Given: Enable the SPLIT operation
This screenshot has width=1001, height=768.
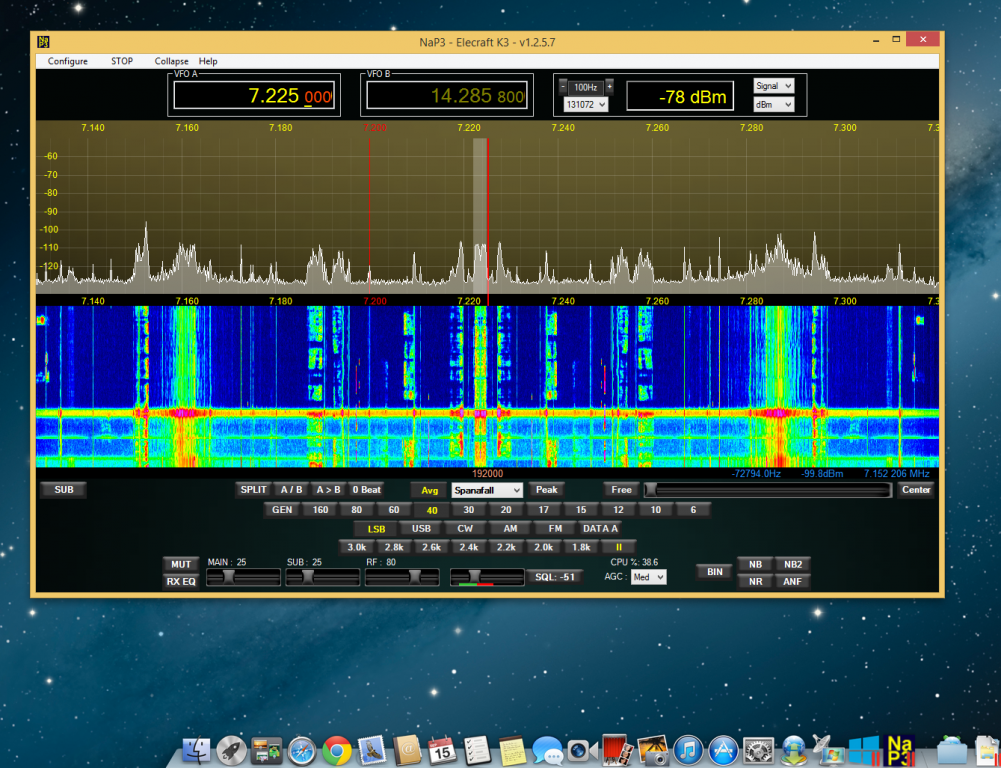Looking at the screenshot, I should pyautogui.click(x=252, y=490).
